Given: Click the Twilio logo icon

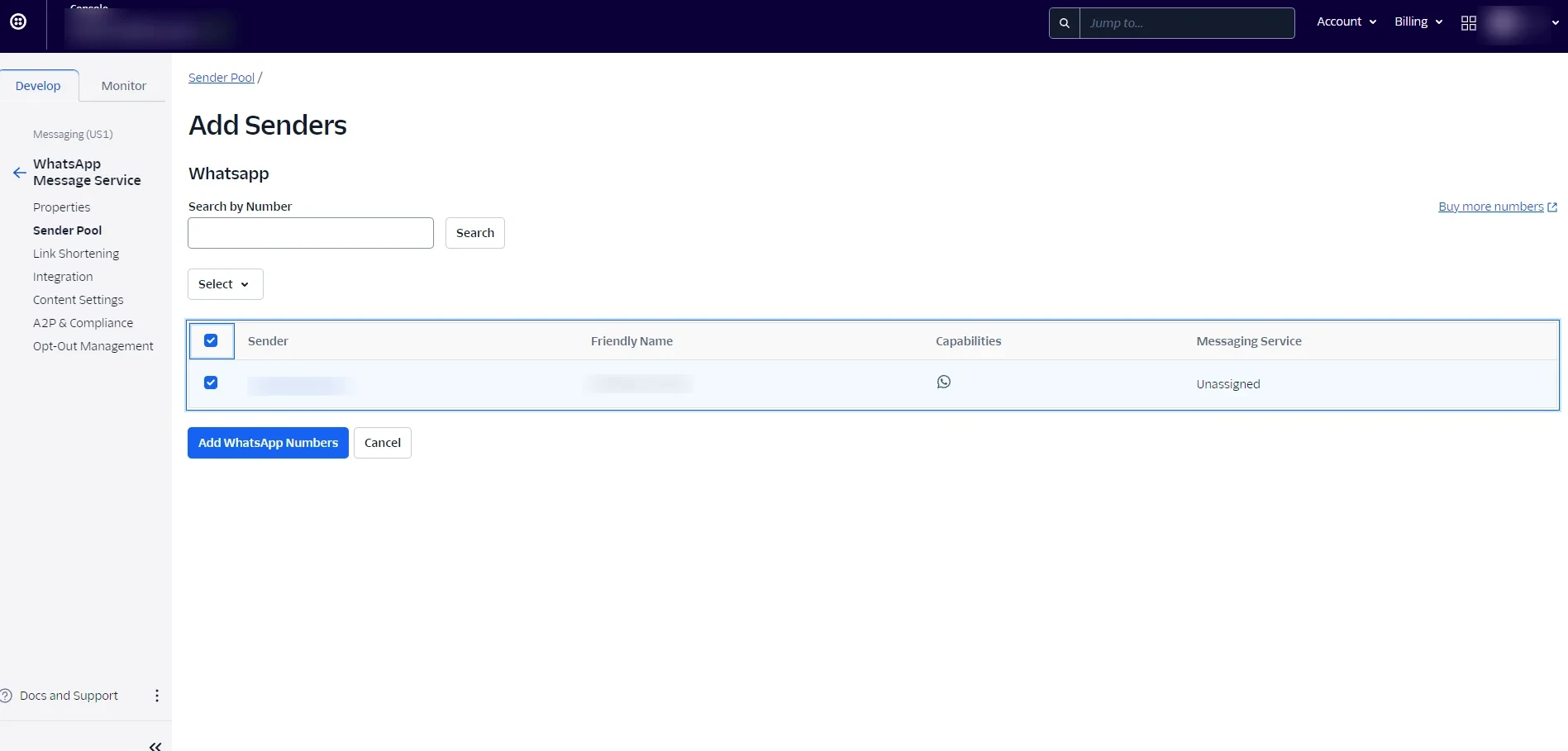Looking at the screenshot, I should [x=18, y=22].
